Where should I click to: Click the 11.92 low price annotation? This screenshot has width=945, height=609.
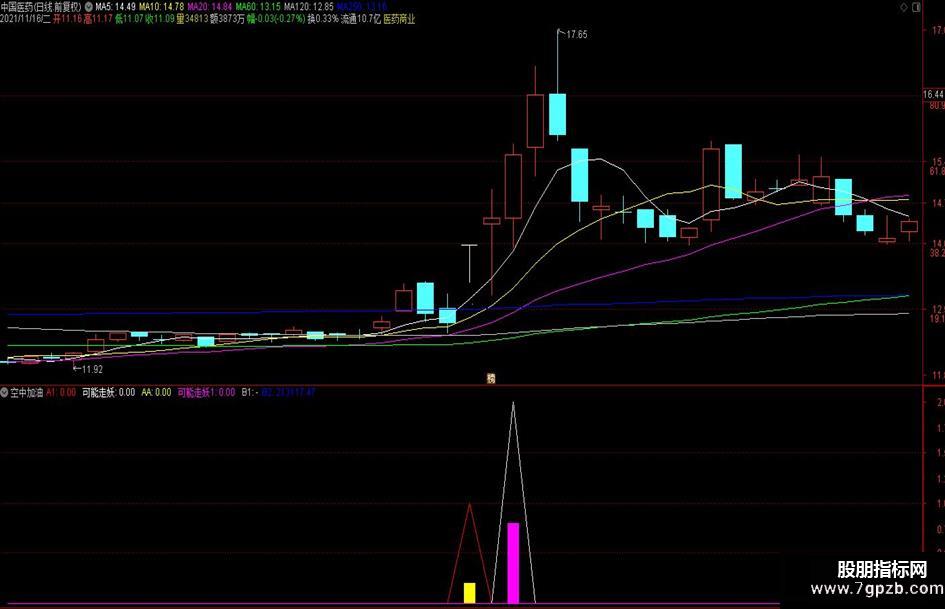92,369
